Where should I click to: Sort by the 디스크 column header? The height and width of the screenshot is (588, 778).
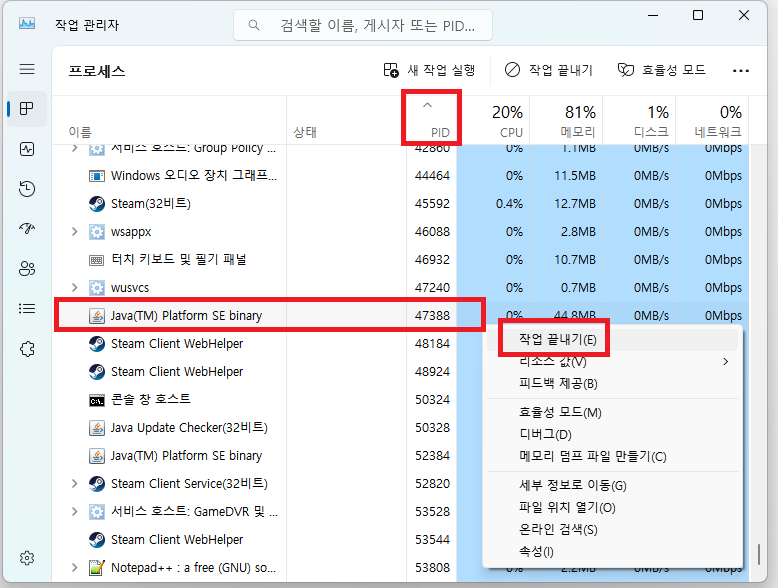point(639,120)
